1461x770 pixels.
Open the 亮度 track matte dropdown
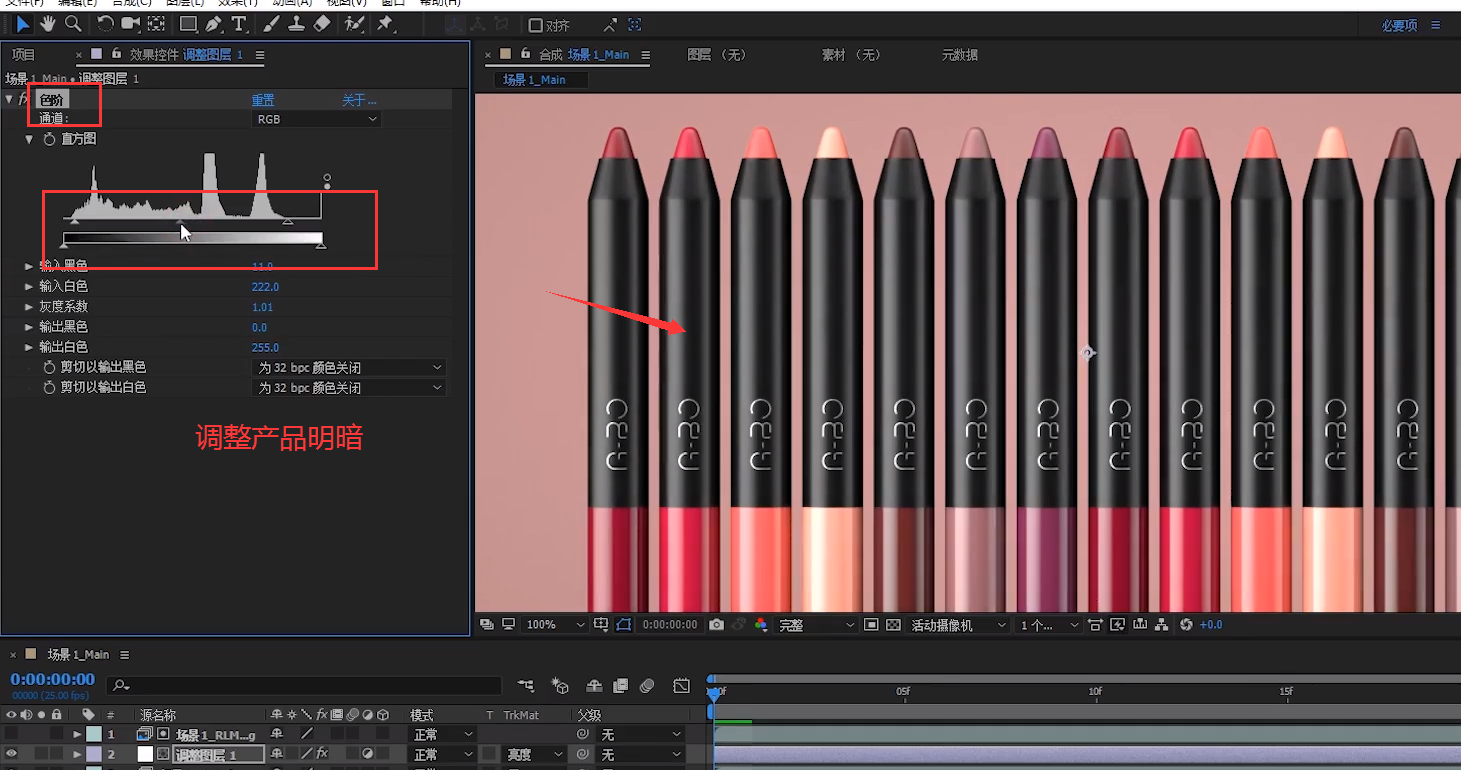535,754
